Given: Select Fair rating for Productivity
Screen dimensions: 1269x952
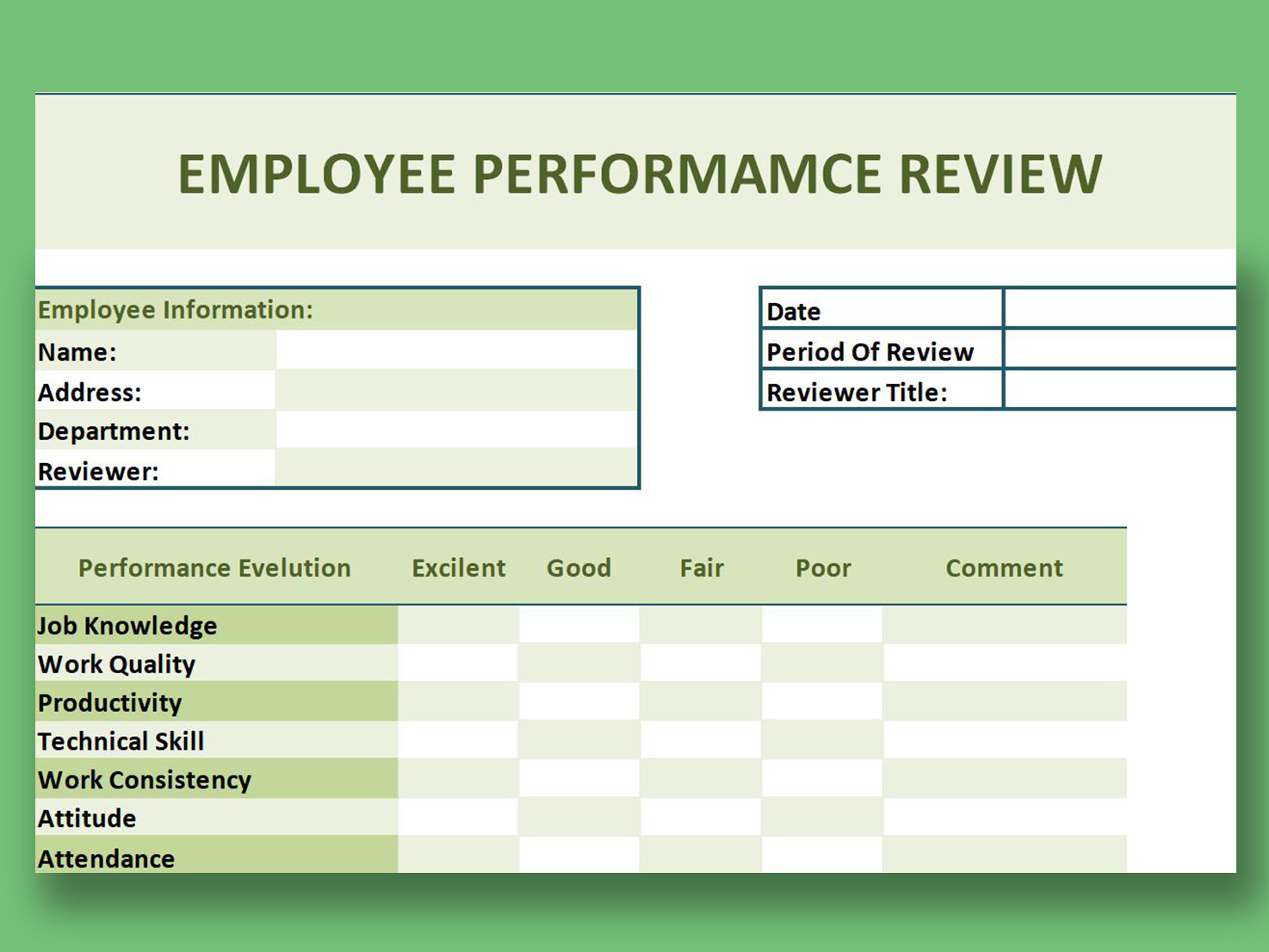Looking at the screenshot, I should [x=701, y=702].
